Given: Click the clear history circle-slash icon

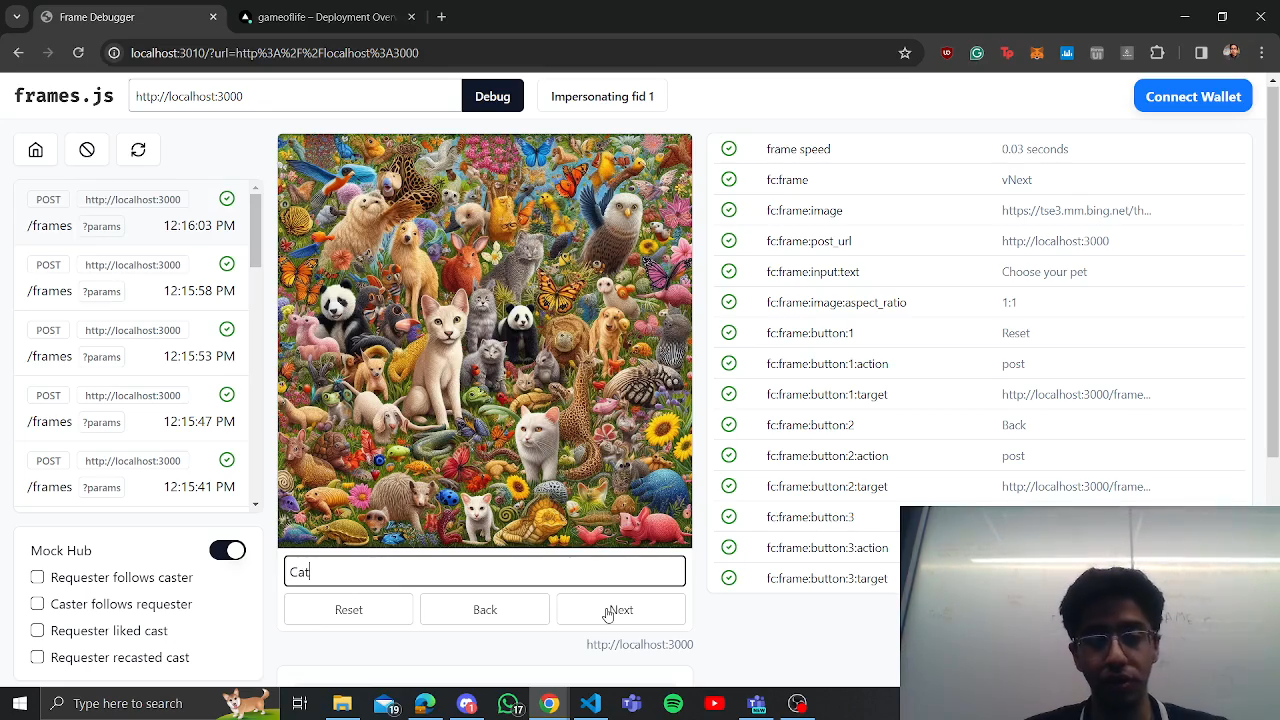Looking at the screenshot, I should click(x=87, y=150).
